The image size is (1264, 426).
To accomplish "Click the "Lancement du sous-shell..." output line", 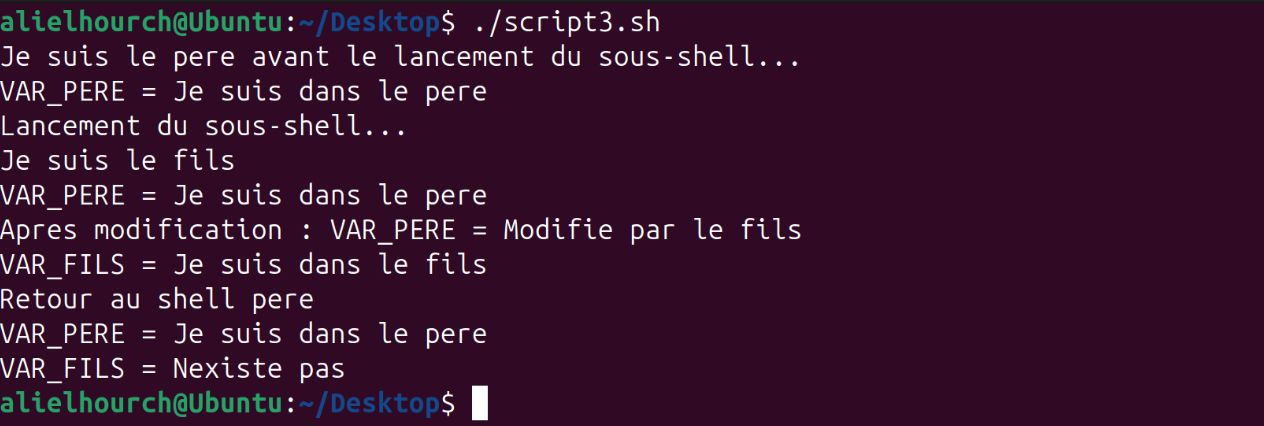I will [x=203, y=126].
